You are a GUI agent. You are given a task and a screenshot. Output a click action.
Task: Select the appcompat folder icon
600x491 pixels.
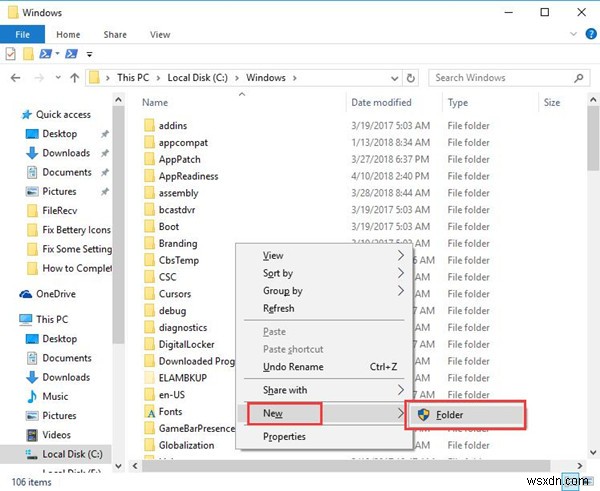149,142
